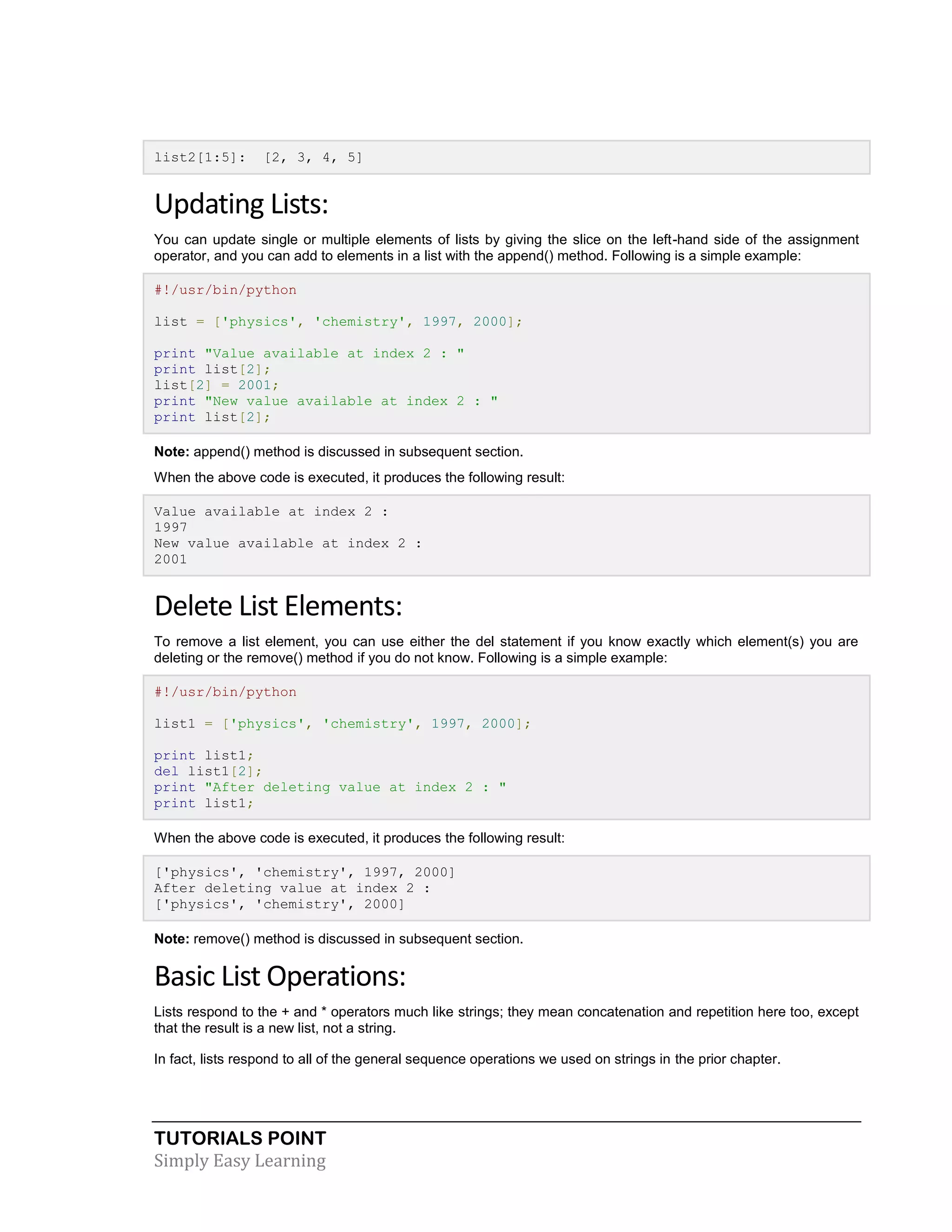Click the output line '2001' in the result box
Screen dimensions: 952x1232
[x=170, y=559]
